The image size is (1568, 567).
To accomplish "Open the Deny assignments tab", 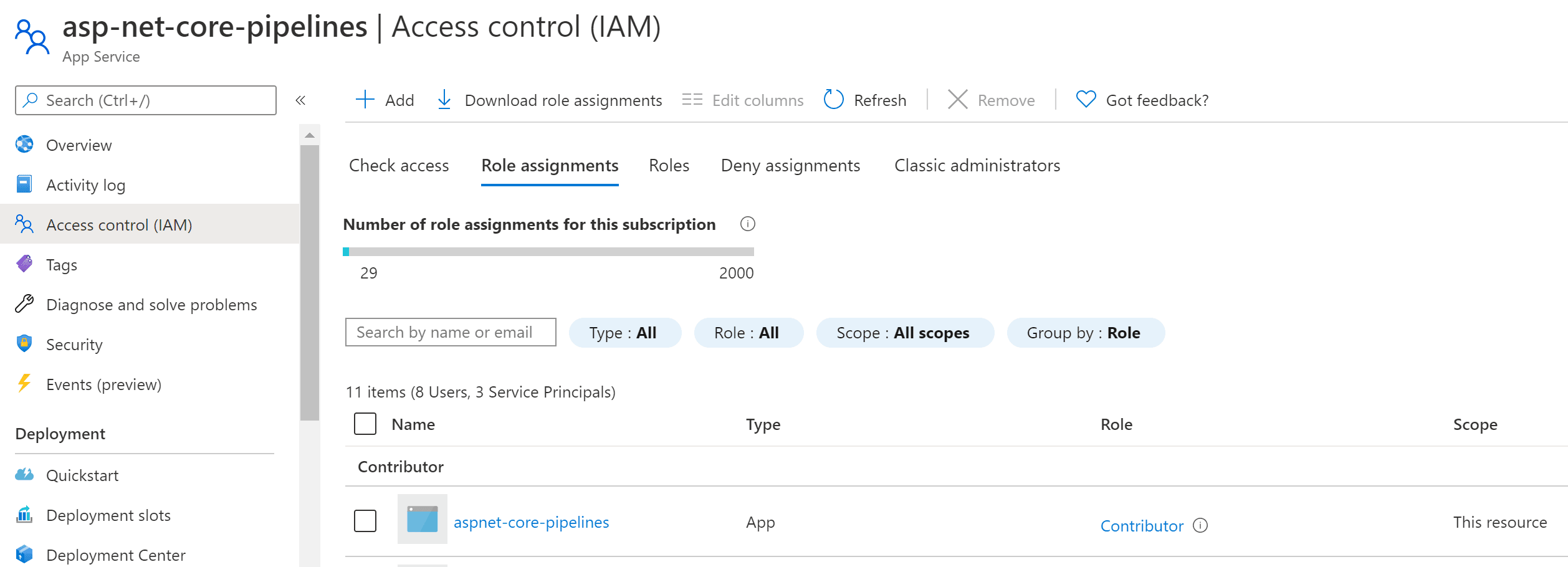I will pos(791,166).
